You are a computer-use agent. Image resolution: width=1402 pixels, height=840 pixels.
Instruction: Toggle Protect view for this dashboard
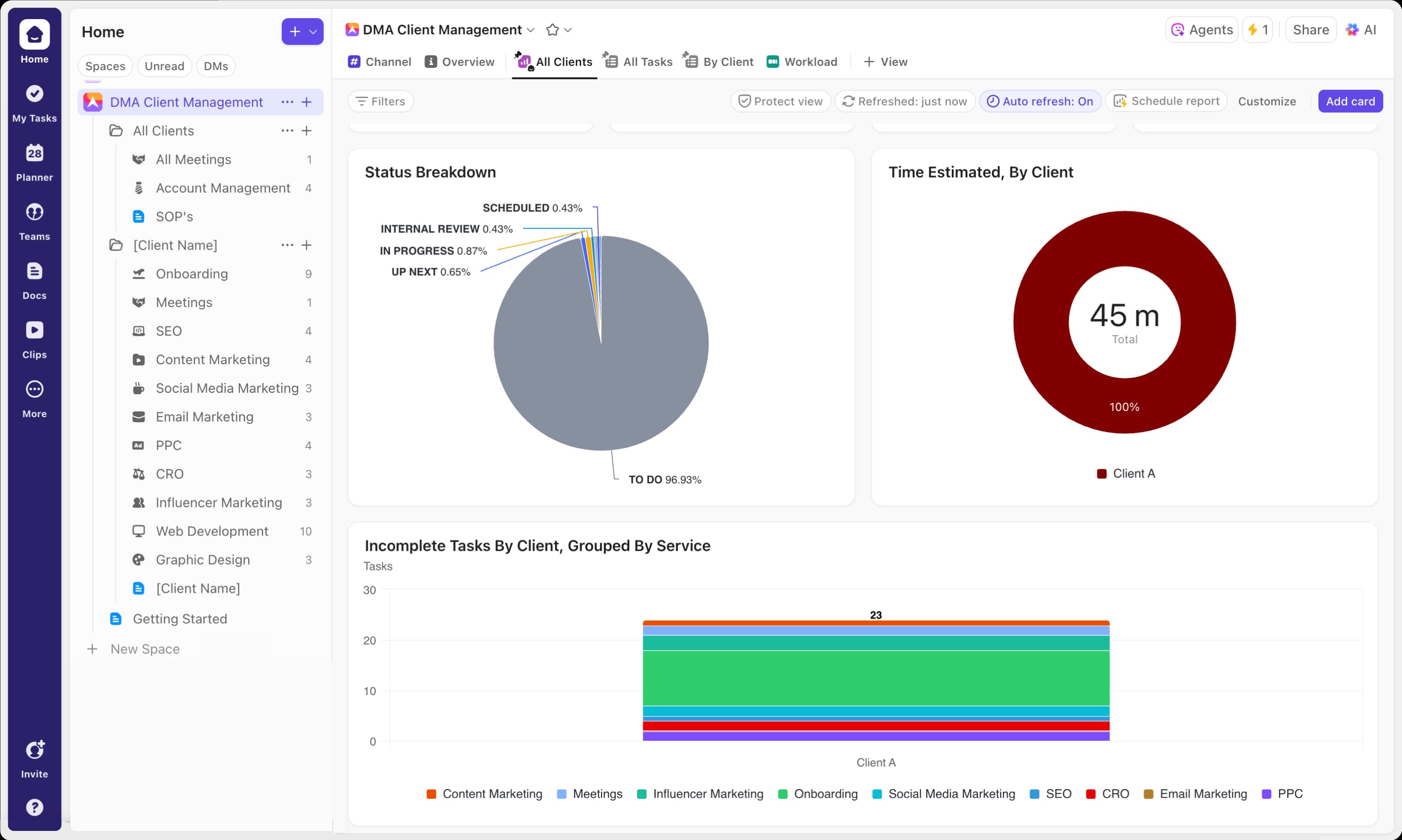(x=780, y=101)
